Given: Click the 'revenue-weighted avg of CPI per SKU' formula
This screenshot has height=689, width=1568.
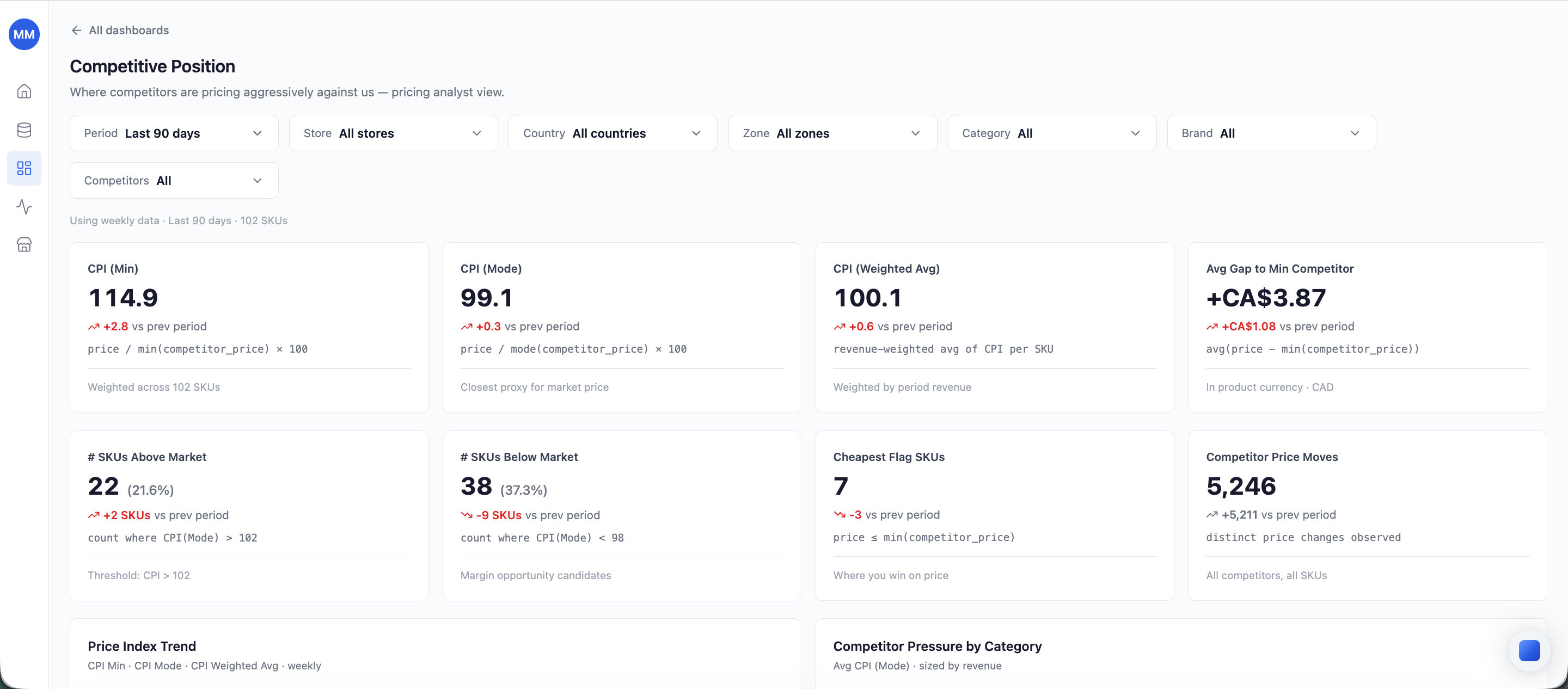Looking at the screenshot, I should pos(943,349).
